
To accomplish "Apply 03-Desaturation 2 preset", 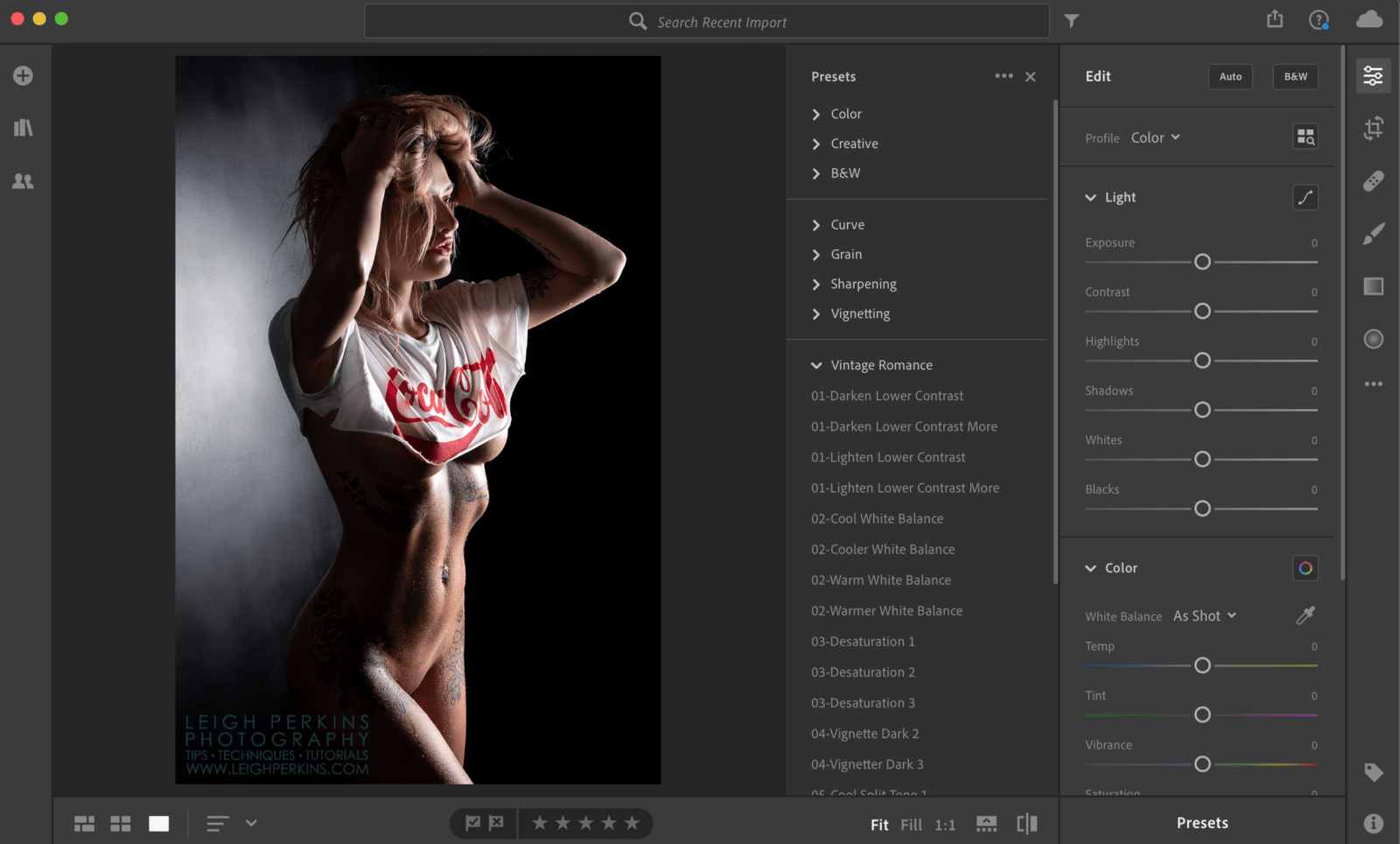I will [863, 672].
